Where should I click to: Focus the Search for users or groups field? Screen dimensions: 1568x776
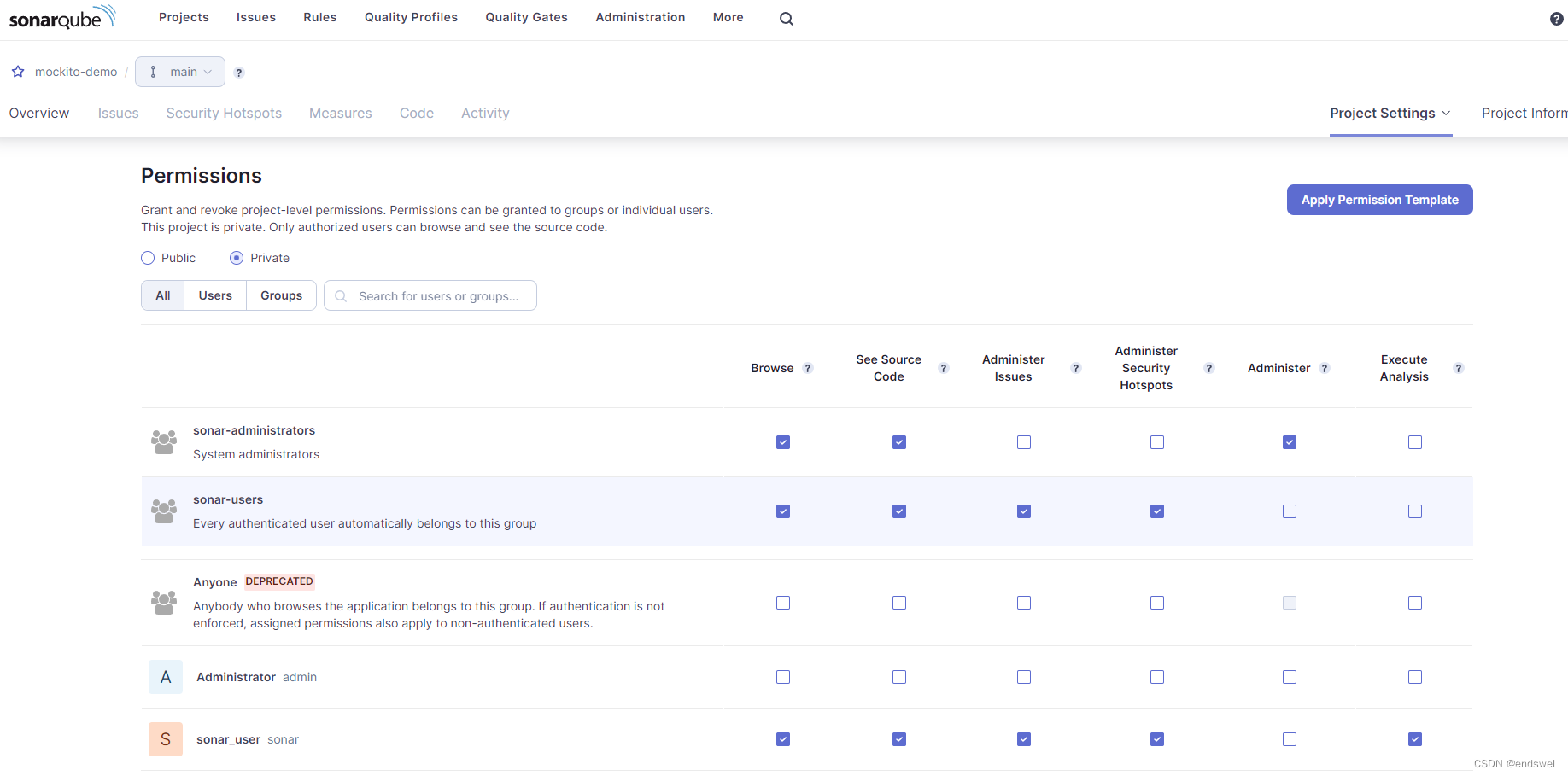tap(430, 295)
